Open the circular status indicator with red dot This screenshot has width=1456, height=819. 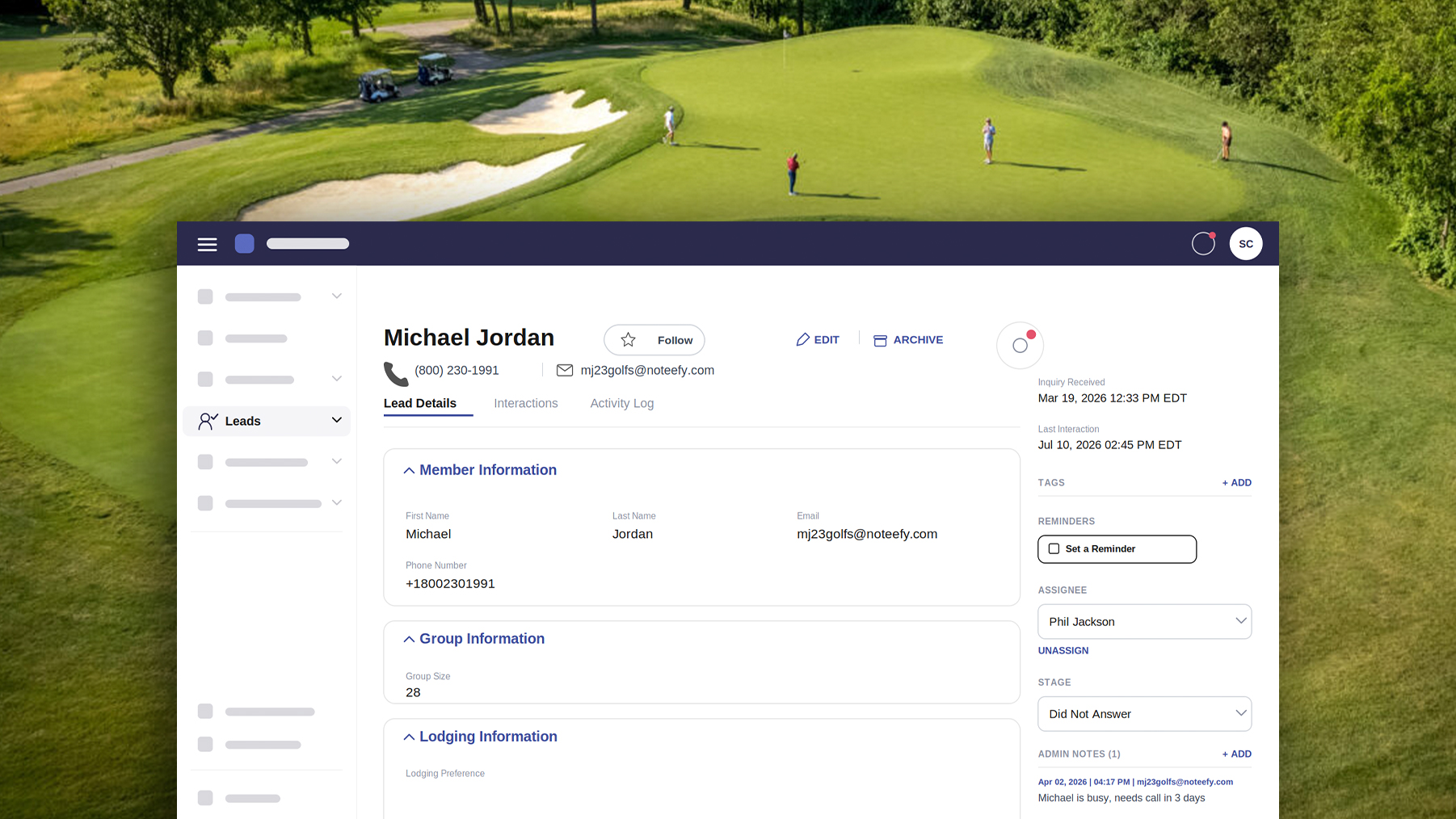tap(1020, 346)
